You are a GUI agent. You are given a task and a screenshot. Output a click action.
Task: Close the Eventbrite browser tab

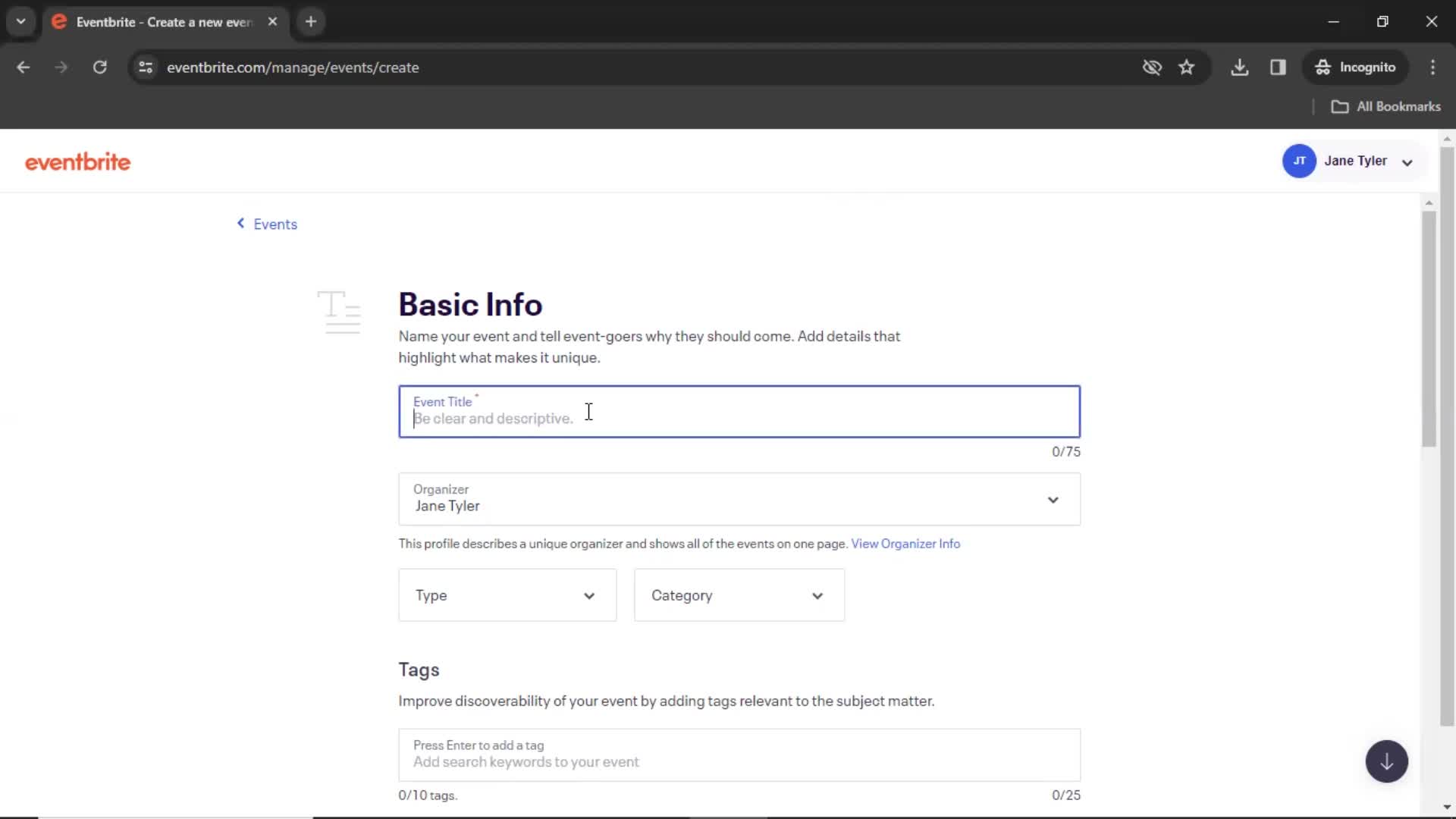click(x=272, y=22)
